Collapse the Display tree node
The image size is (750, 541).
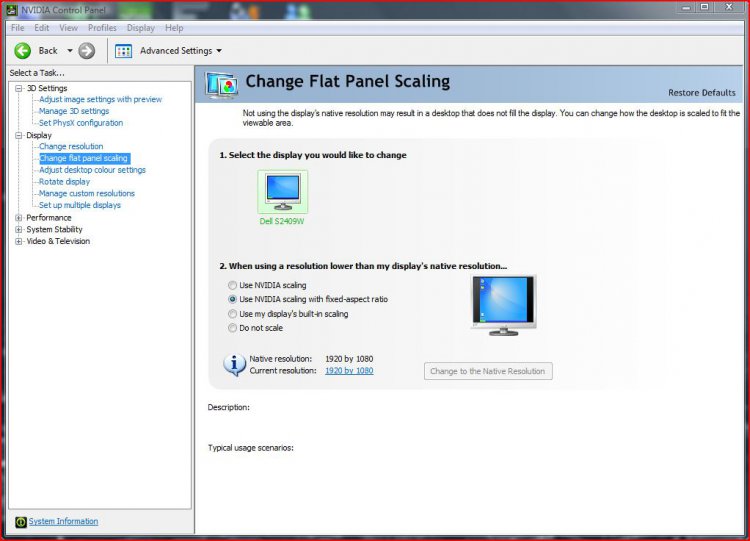(x=19, y=135)
